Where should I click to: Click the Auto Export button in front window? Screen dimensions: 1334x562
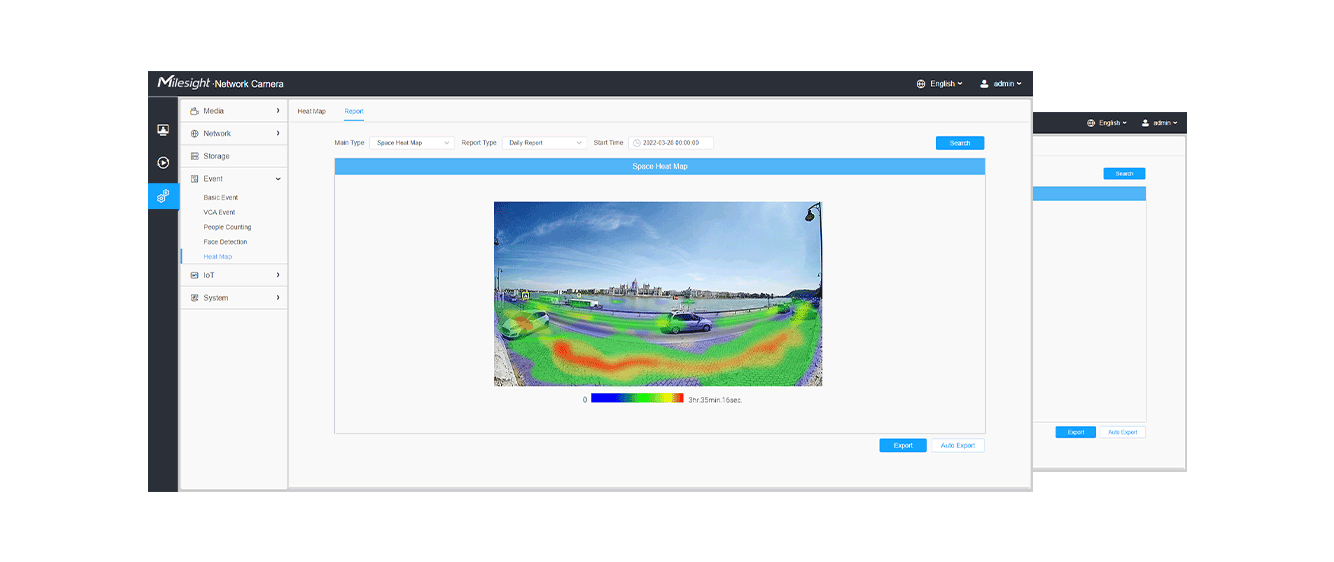pos(957,445)
